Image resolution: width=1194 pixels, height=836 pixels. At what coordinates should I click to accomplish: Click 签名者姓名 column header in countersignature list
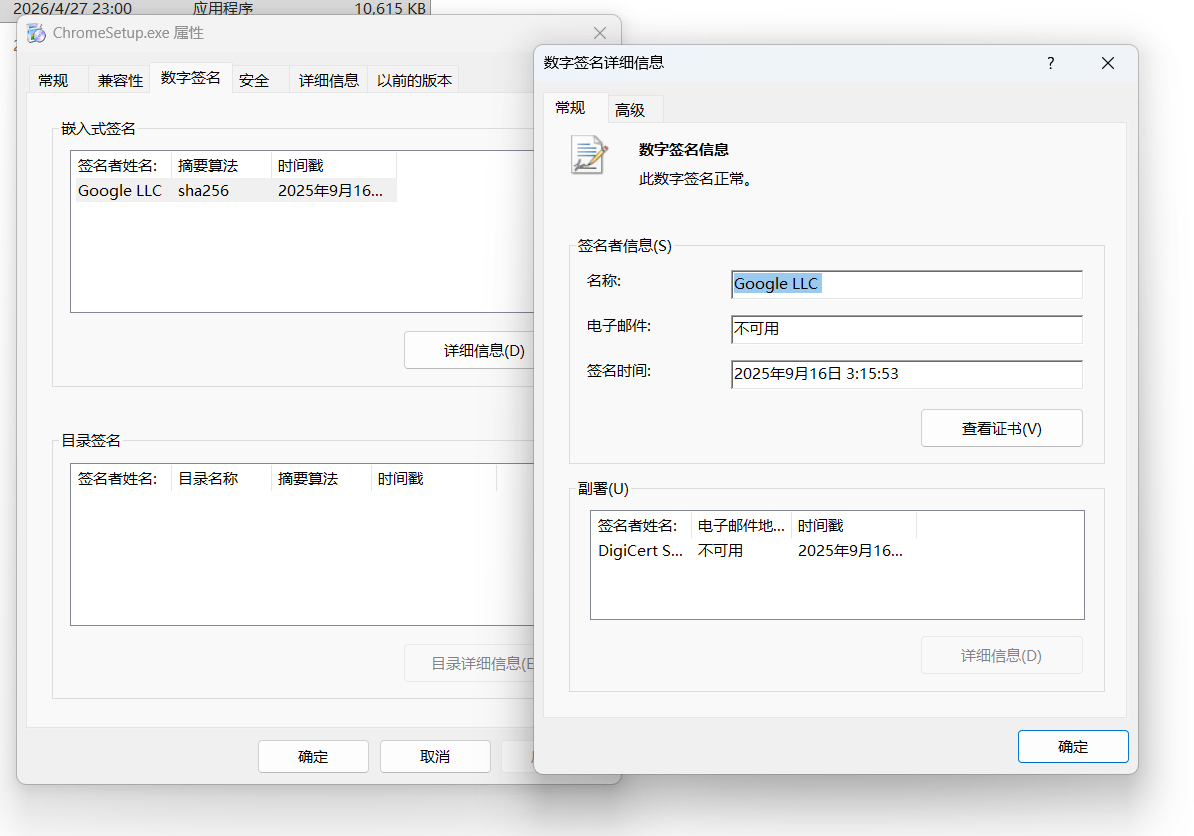click(641, 525)
